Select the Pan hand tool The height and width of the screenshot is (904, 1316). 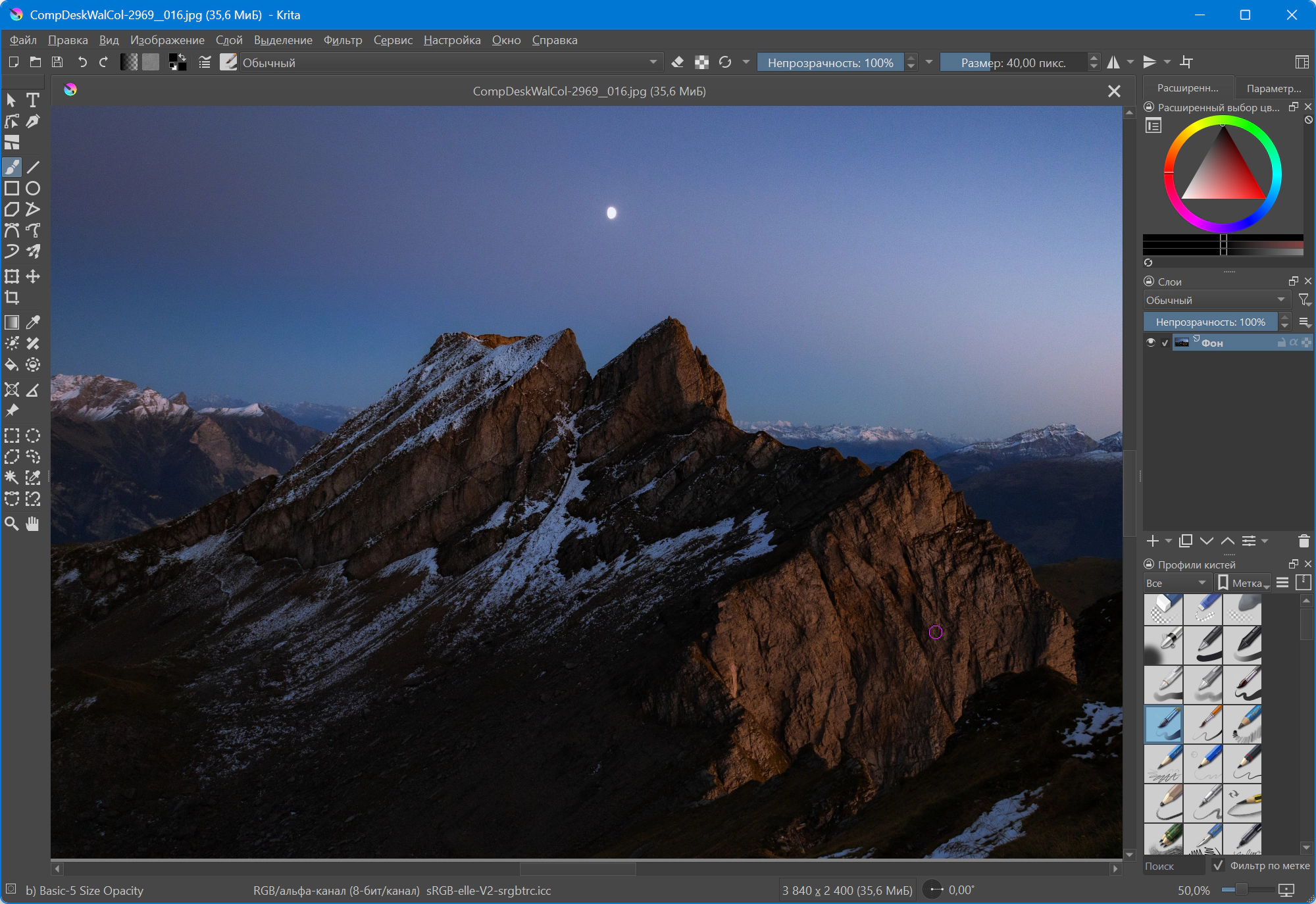(33, 524)
